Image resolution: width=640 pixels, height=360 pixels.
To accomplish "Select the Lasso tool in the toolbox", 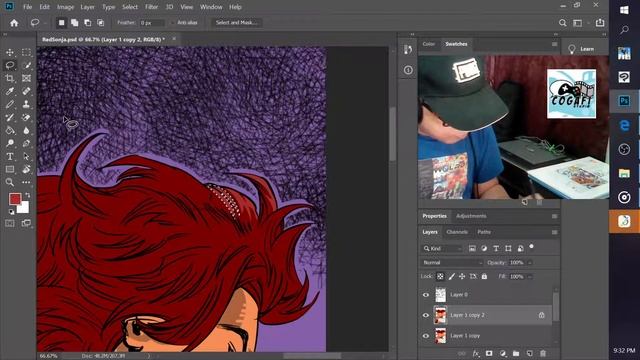I will tap(10, 65).
